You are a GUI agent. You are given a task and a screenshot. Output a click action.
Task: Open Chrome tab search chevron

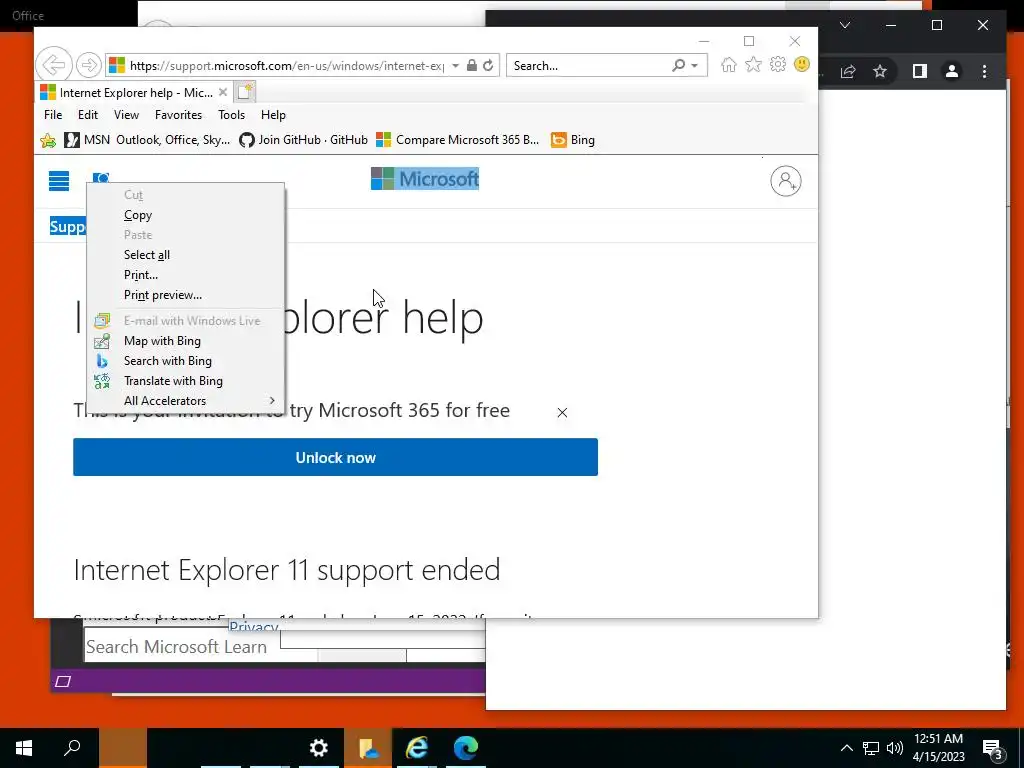click(x=845, y=25)
